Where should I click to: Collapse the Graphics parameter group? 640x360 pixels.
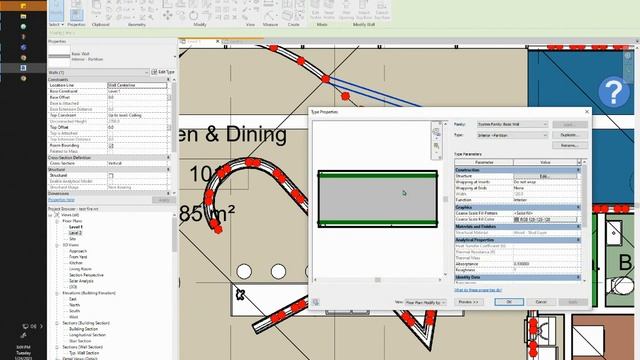[x=578, y=207]
